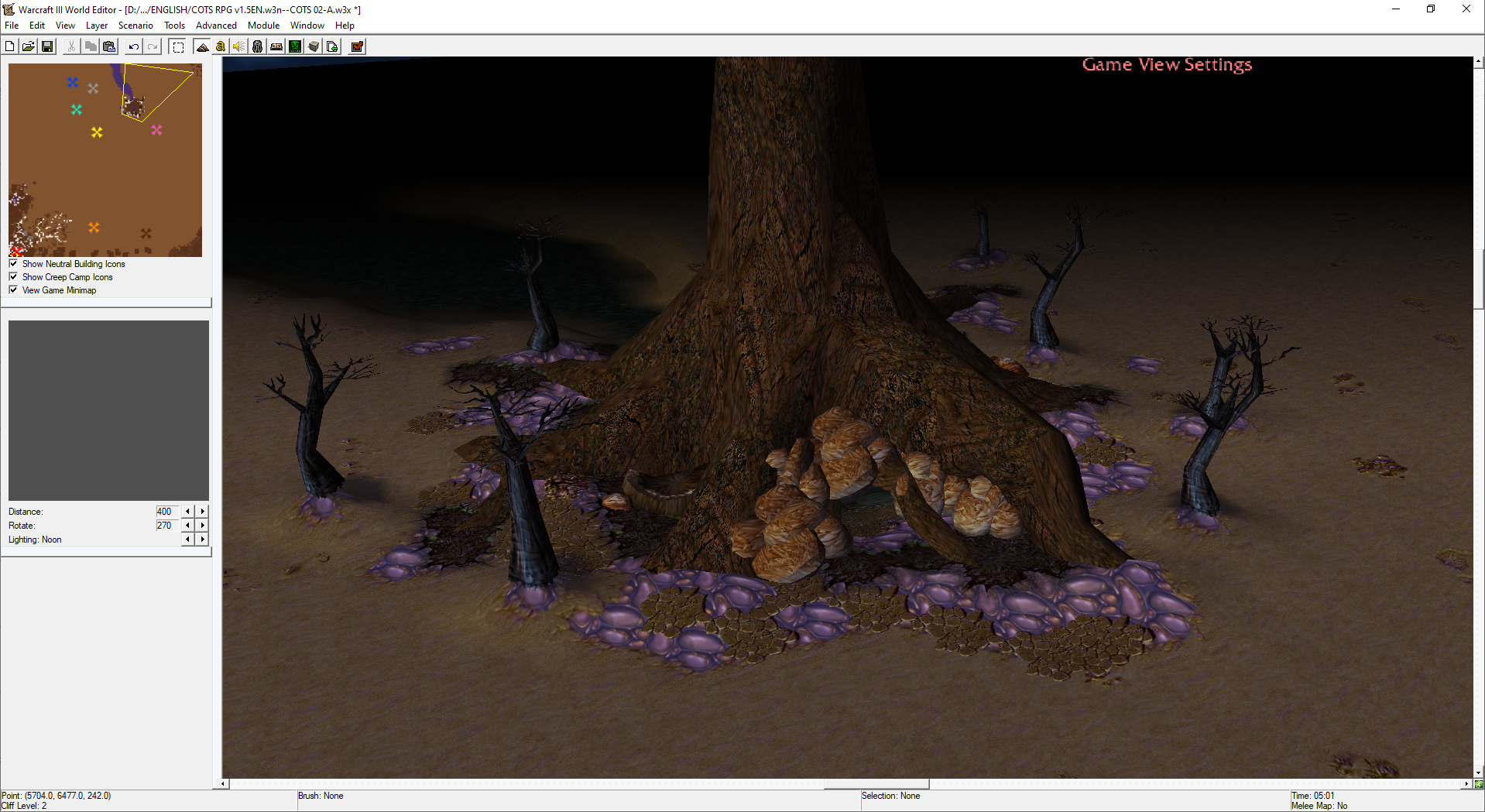Uncheck View Game Minimap checkbox
The image size is (1485, 812).
point(13,290)
